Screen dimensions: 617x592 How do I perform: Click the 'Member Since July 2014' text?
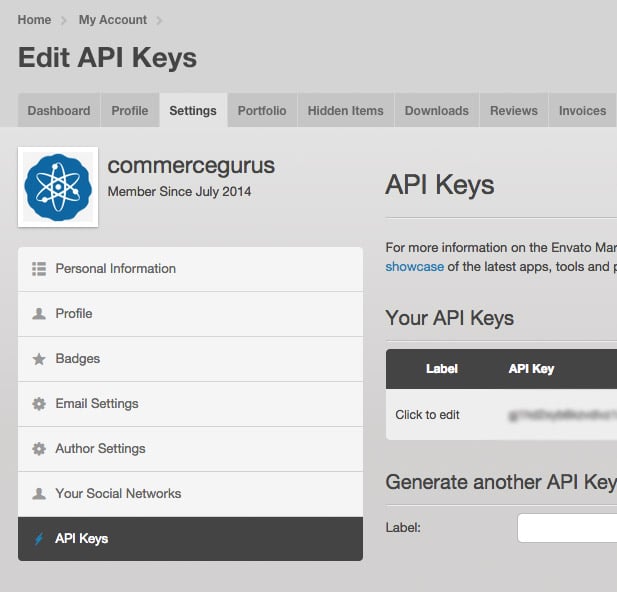click(179, 192)
